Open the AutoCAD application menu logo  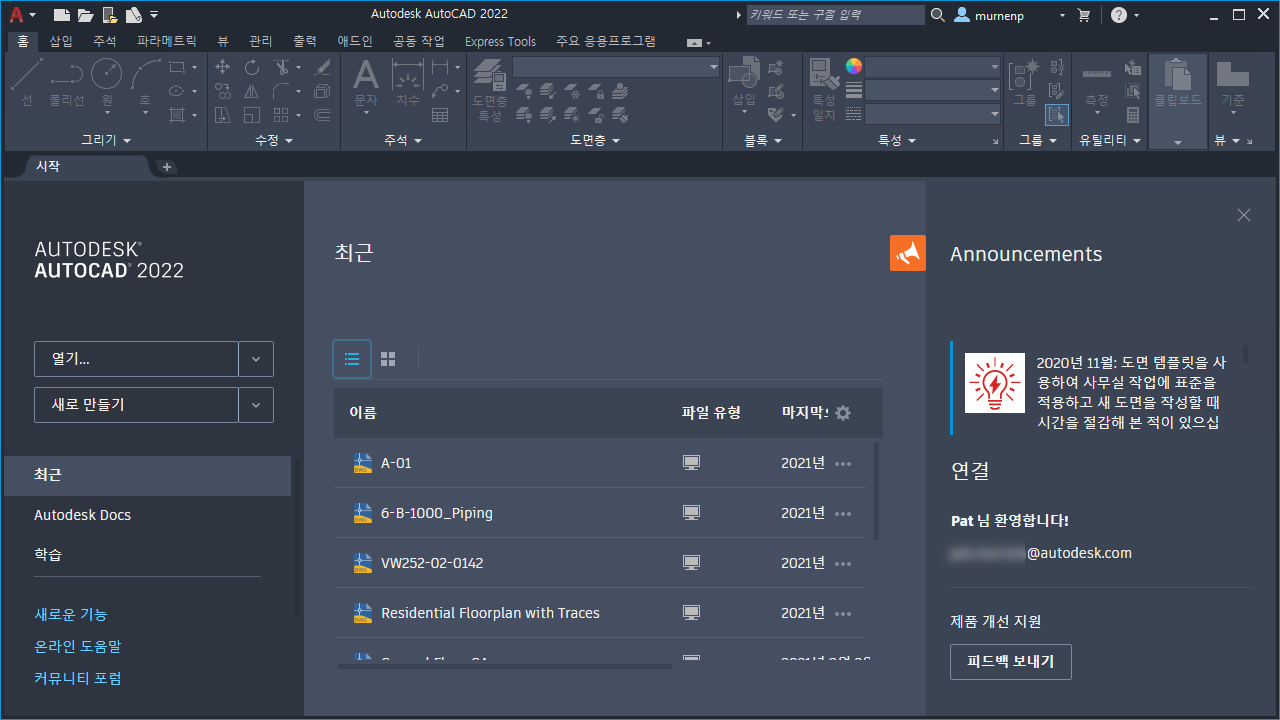pyautogui.click(x=16, y=14)
